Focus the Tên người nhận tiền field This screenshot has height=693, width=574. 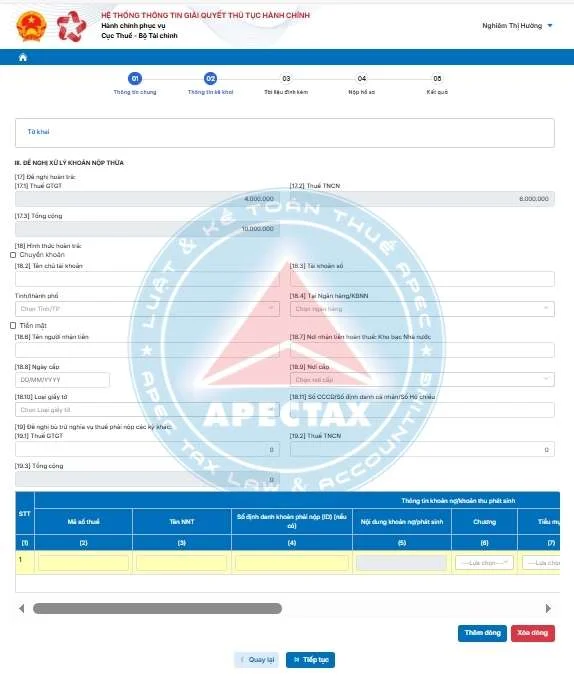coord(147,350)
